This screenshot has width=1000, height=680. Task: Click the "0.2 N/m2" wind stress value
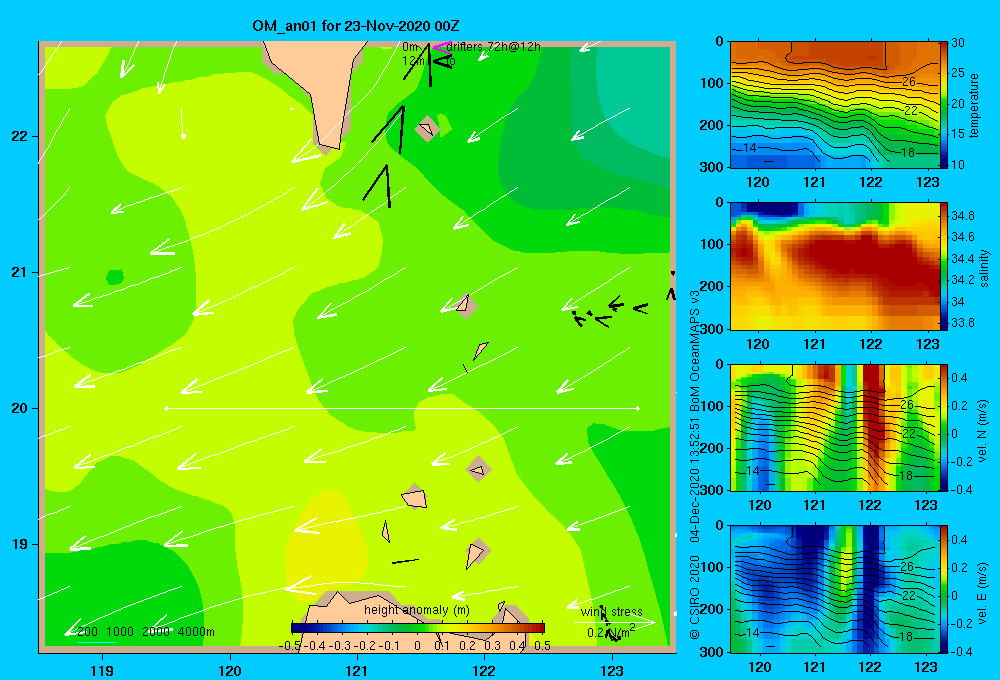(610, 632)
